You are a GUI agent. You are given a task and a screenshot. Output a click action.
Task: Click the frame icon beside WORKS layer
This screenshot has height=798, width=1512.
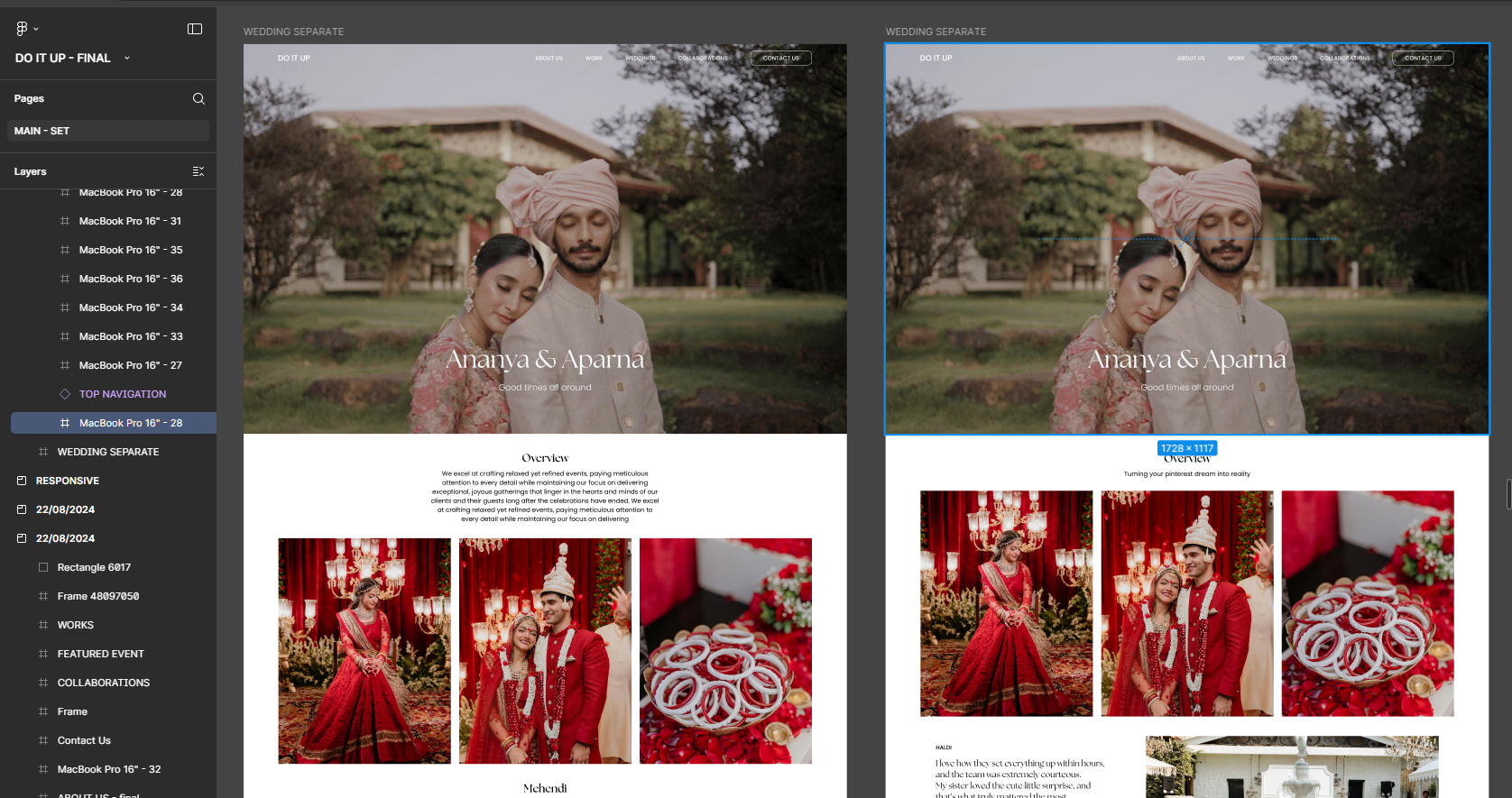point(43,625)
